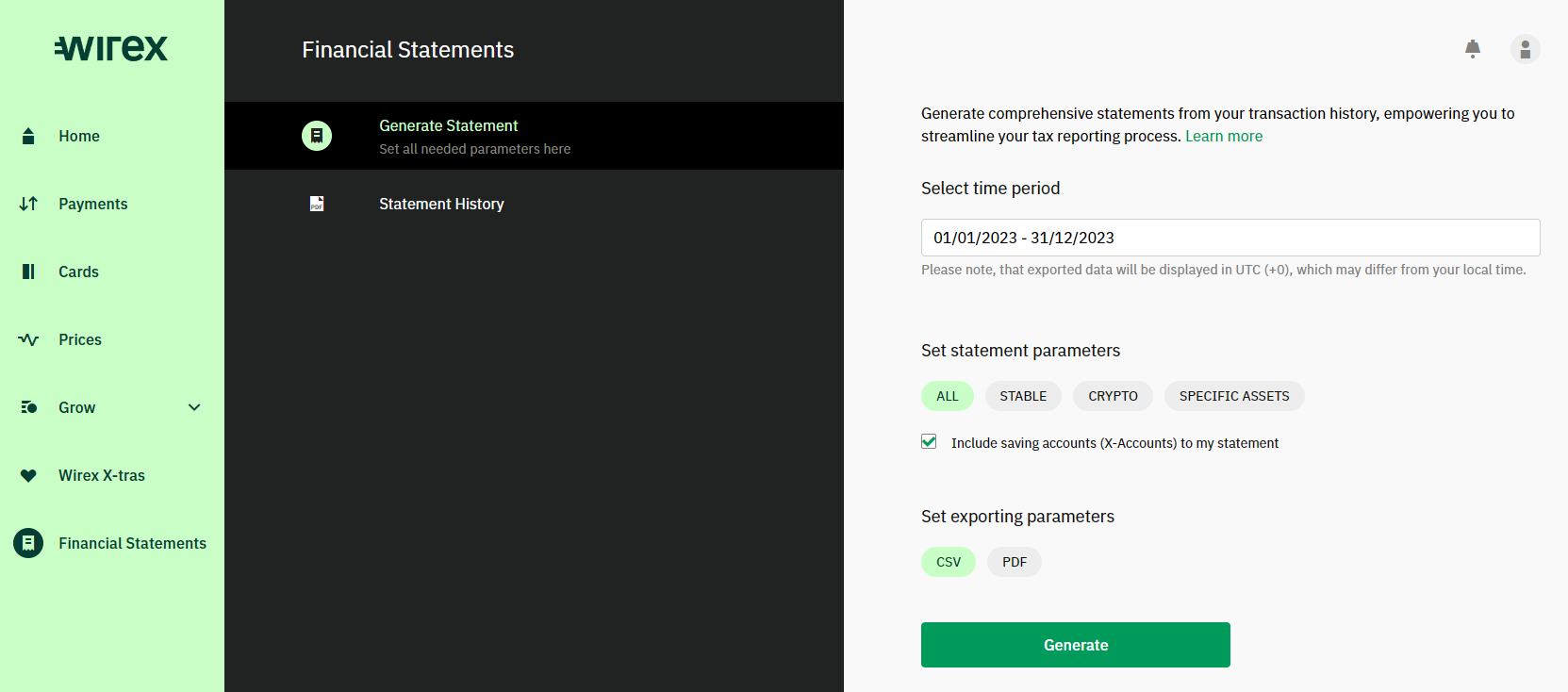Open Prices section
Screen dimensions: 1568x692
coord(80,339)
